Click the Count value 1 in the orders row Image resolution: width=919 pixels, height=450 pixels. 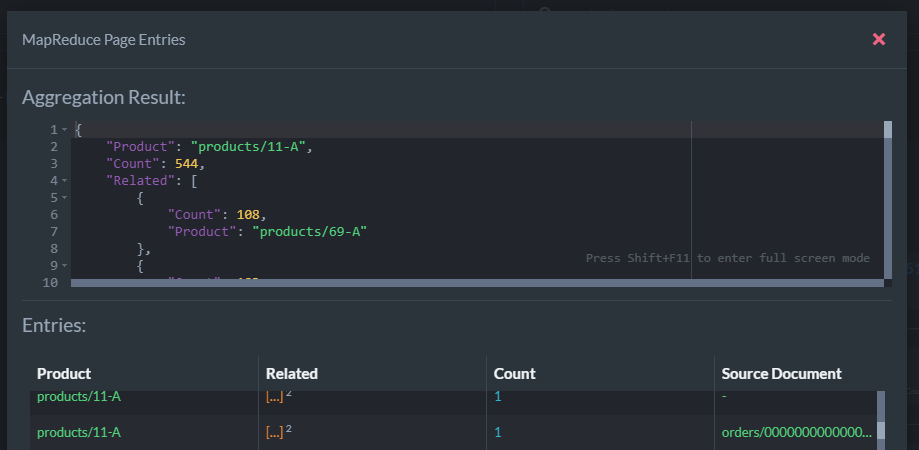[498, 432]
